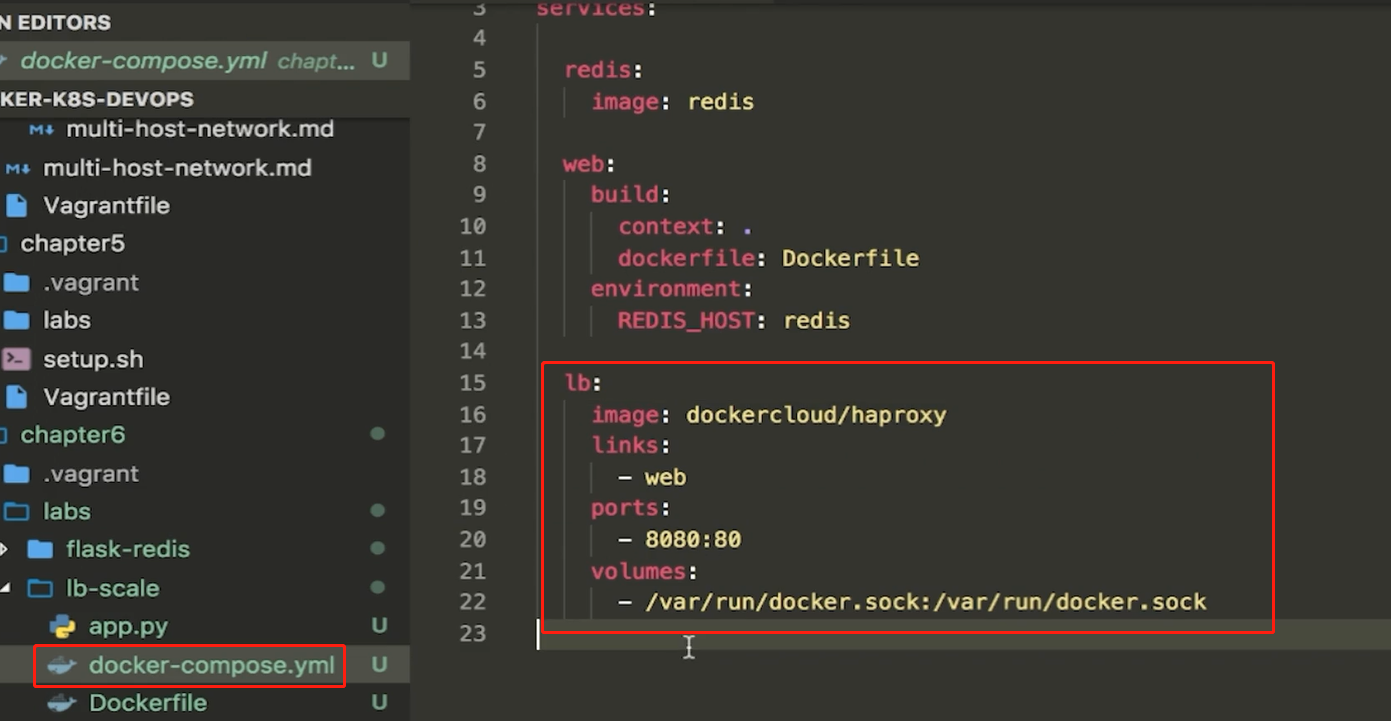
Task: Open app.py from the explorer
Action: click(128, 627)
